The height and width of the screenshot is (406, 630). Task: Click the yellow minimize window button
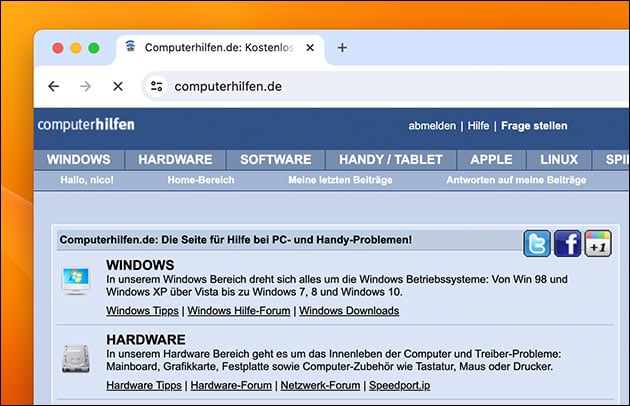click(76, 48)
